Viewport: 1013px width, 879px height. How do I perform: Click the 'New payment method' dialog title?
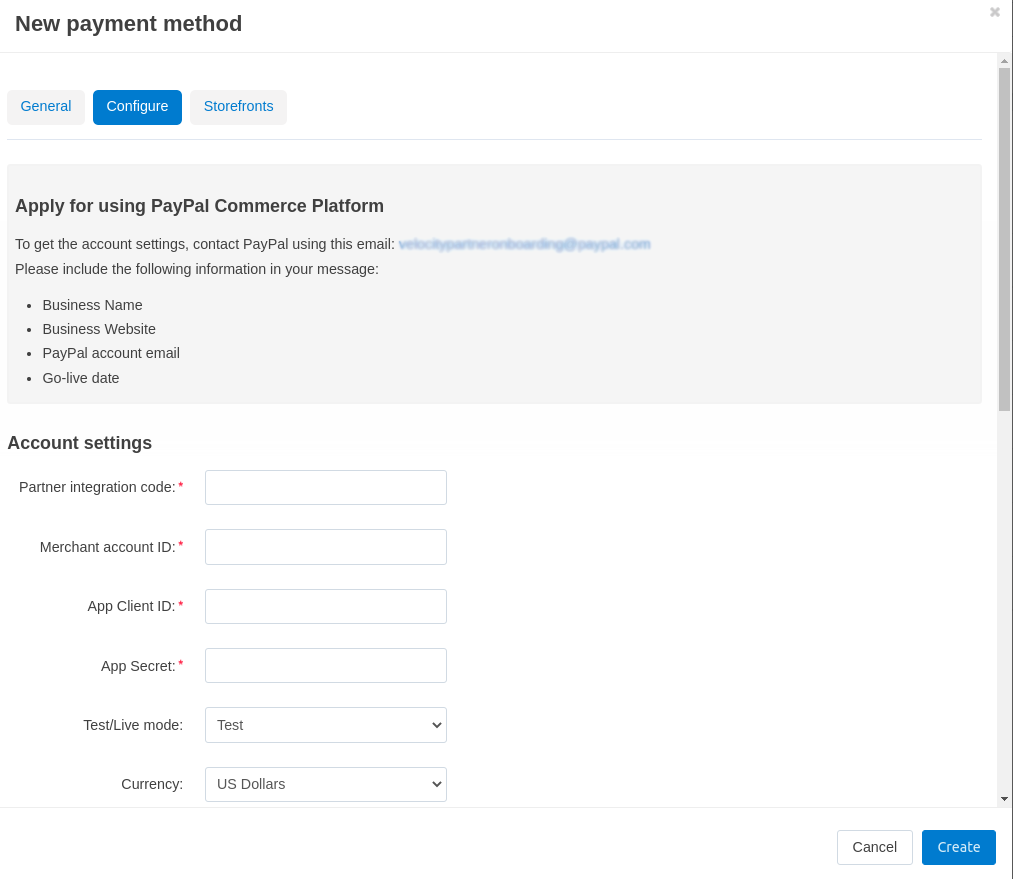[129, 24]
